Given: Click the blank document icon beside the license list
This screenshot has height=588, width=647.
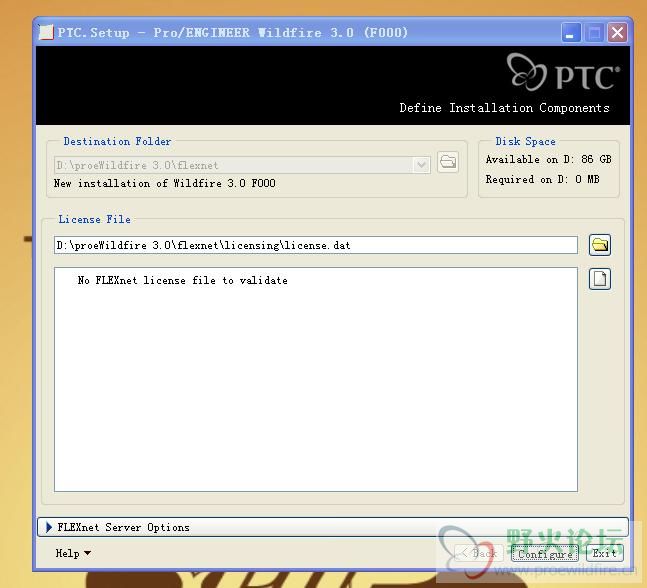Looking at the screenshot, I should click(600, 279).
